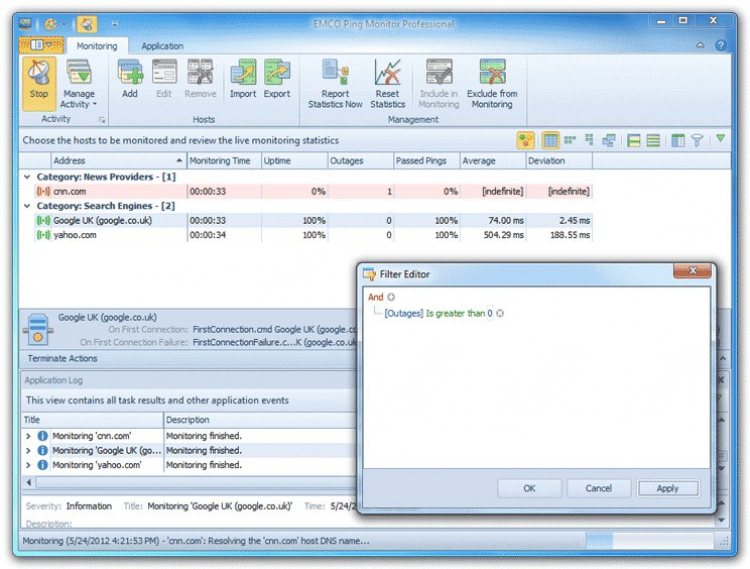Click the And operator in Filter Editor
The height and width of the screenshot is (569, 750).
pos(375,297)
